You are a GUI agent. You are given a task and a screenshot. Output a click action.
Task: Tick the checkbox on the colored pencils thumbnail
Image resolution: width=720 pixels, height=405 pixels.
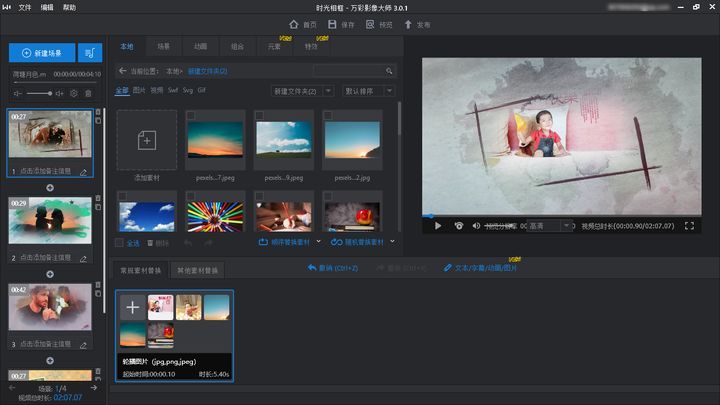click(x=191, y=196)
